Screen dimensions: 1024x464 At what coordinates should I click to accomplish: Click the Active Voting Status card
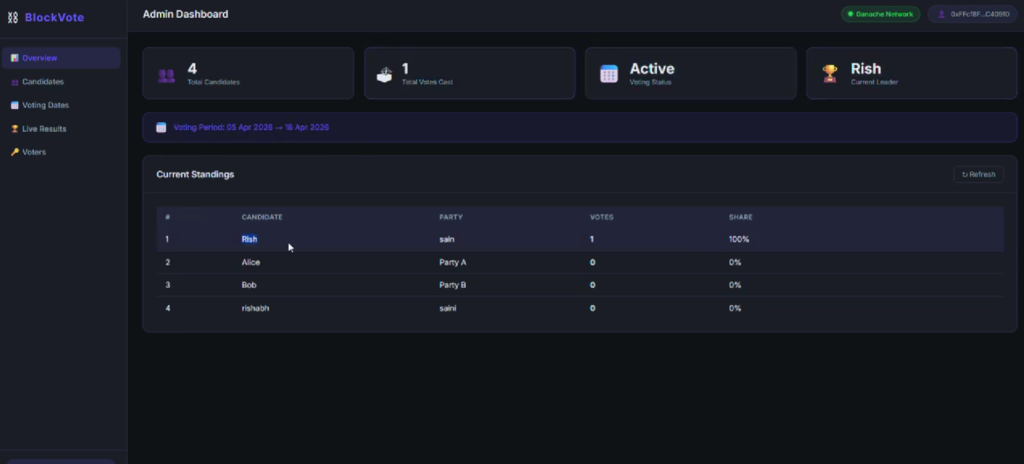[x=690, y=73]
